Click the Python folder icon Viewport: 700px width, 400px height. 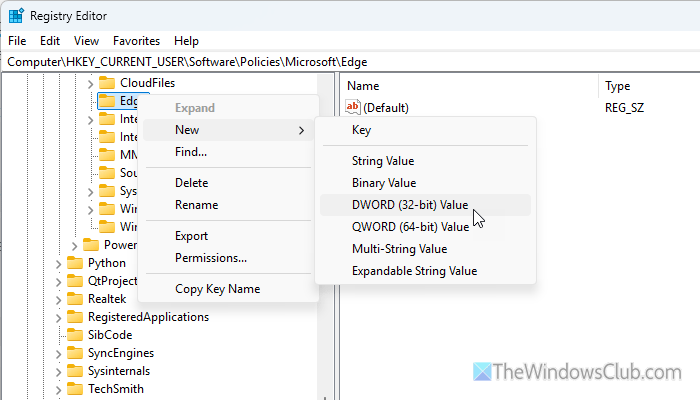(76, 263)
